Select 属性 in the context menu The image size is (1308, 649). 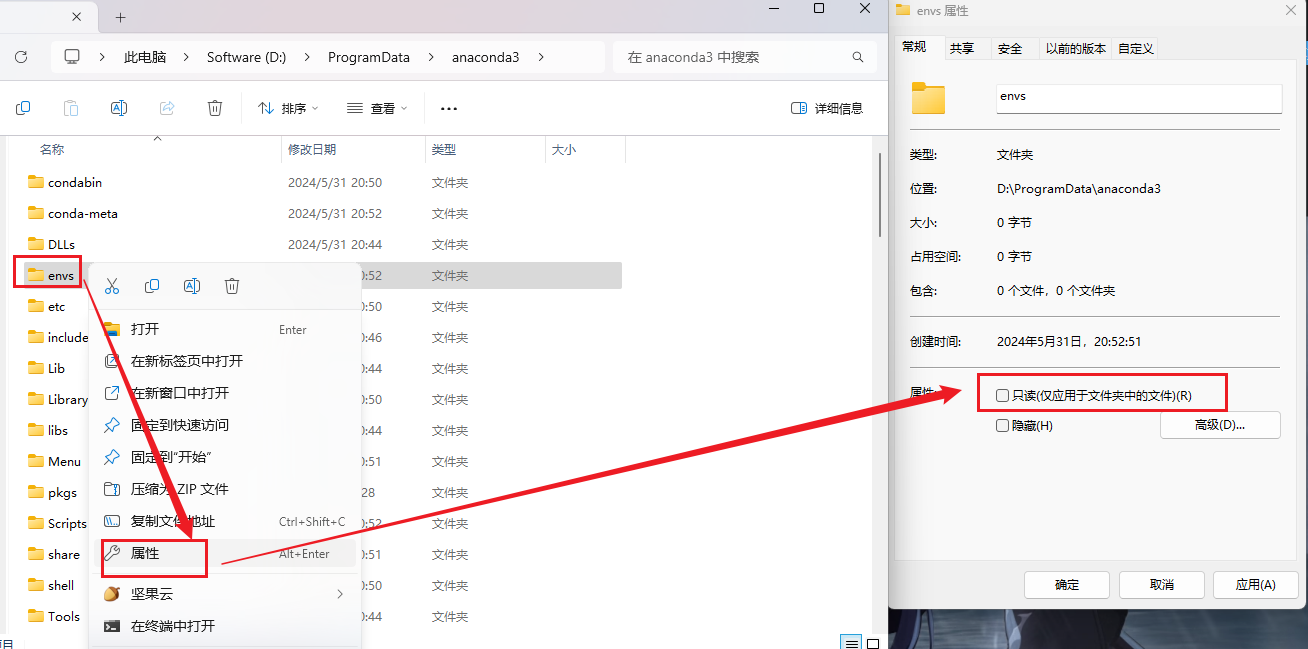point(225,553)
